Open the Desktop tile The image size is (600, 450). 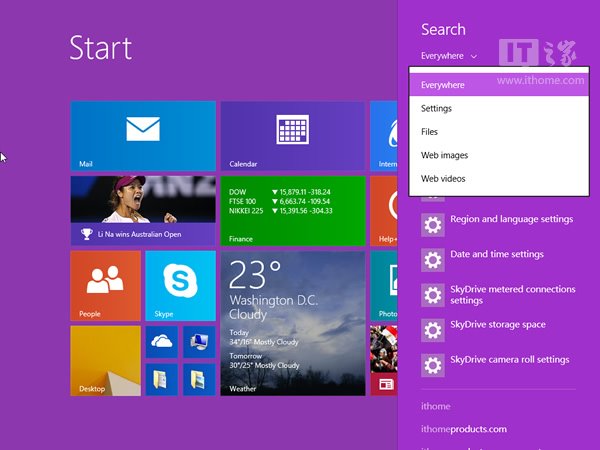point(106,360)
